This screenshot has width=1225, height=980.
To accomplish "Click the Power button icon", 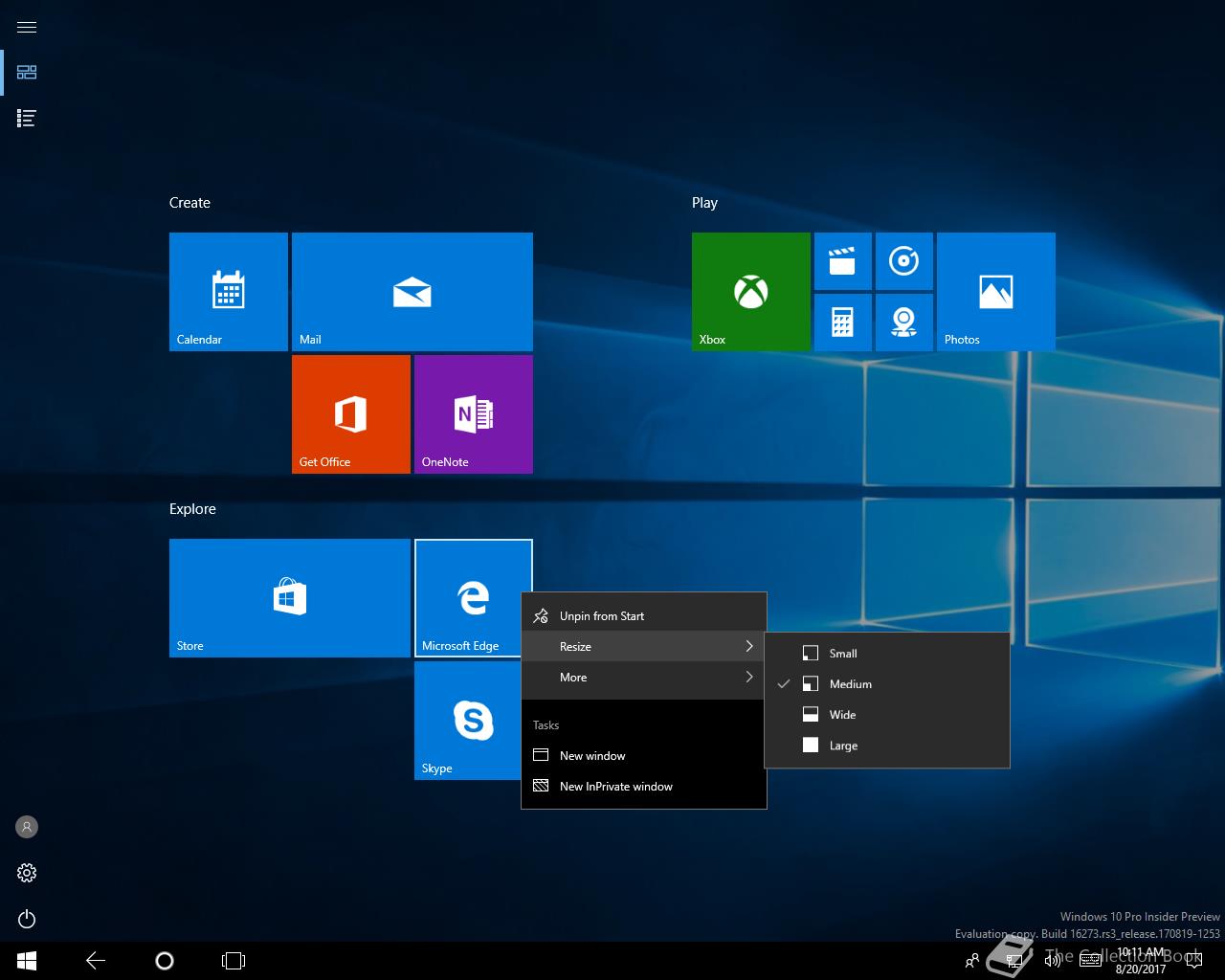I will 27,919.
